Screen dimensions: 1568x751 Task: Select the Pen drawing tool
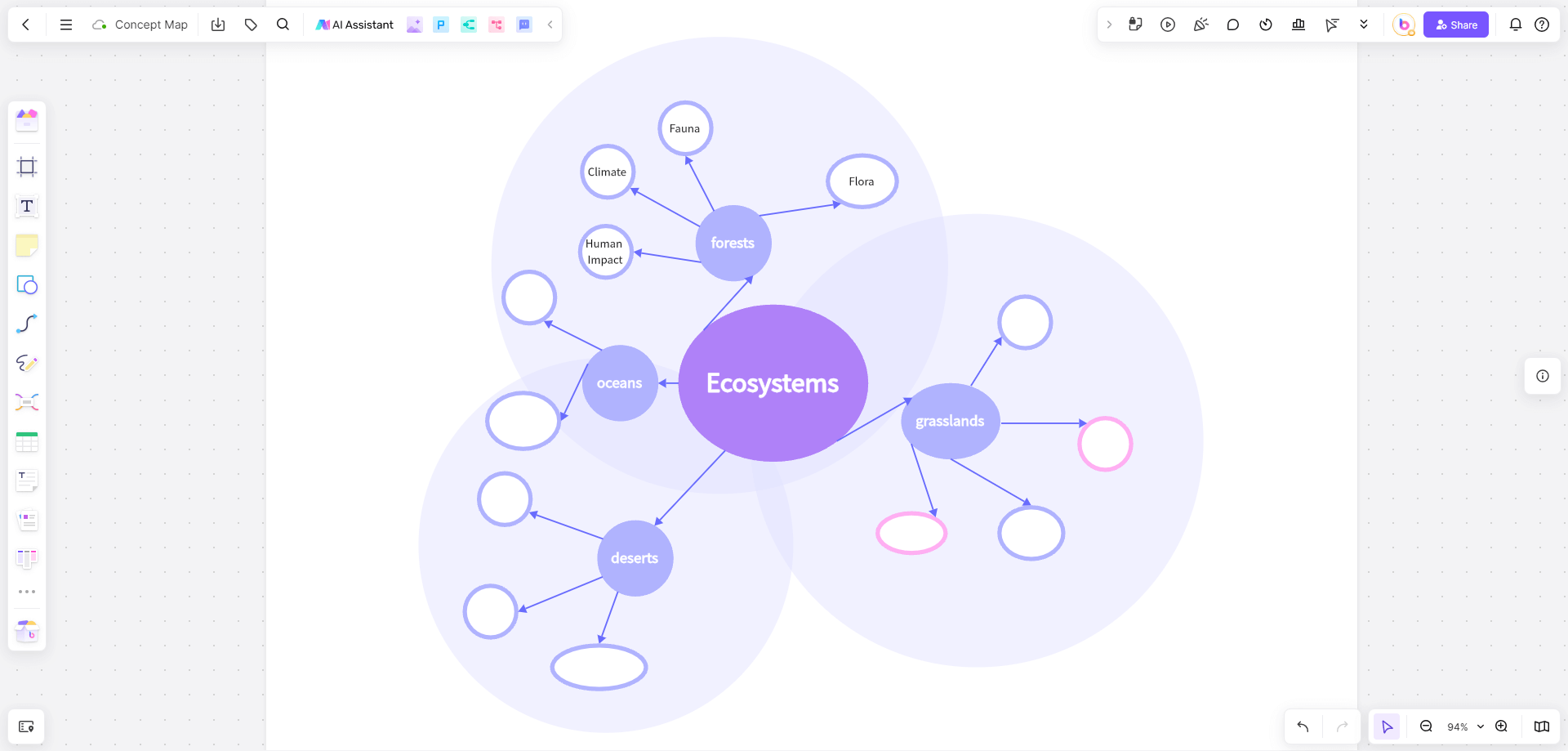(x=27, y=363)
